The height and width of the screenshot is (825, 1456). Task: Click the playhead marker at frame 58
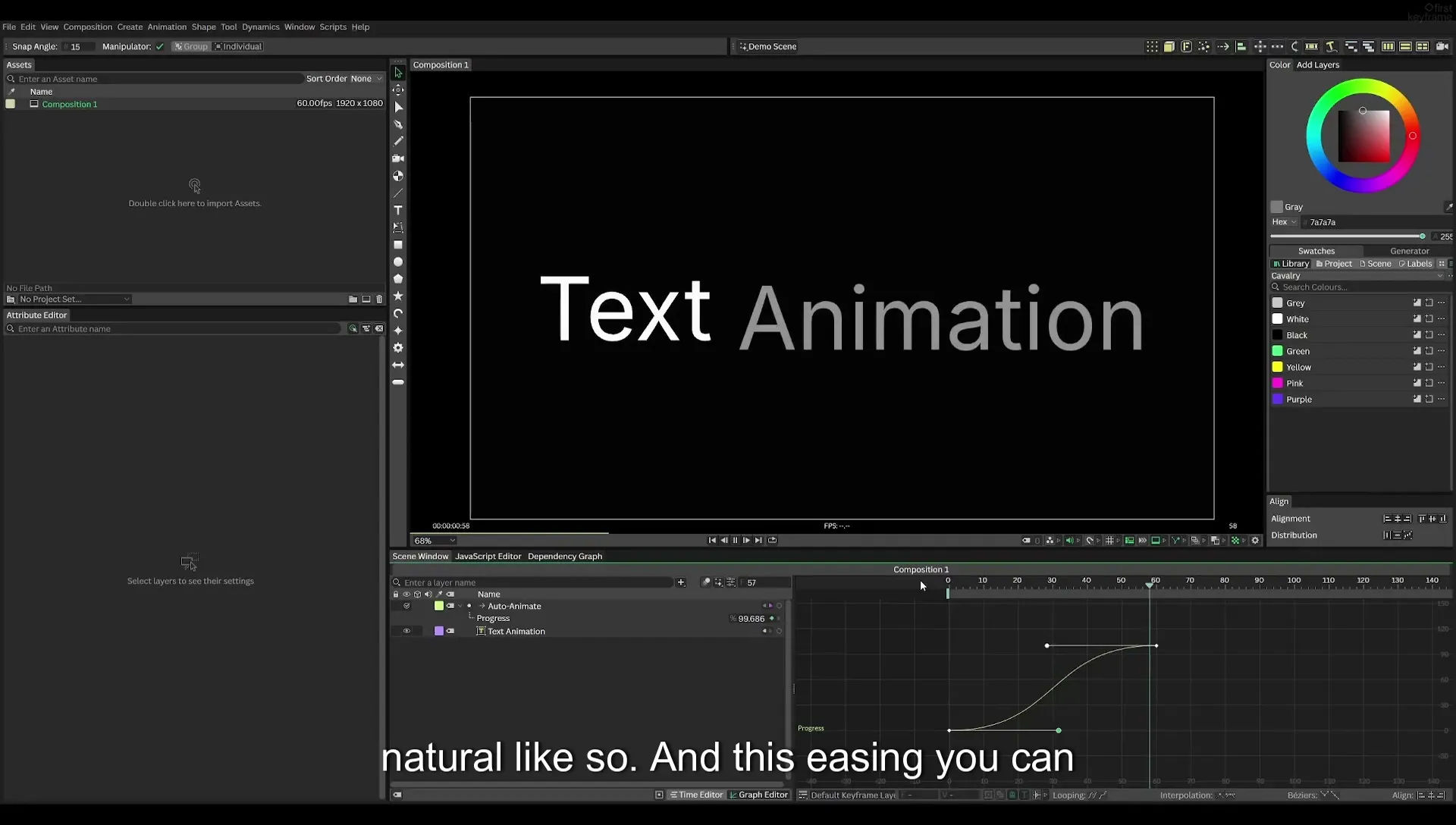tap(1150, 585)
